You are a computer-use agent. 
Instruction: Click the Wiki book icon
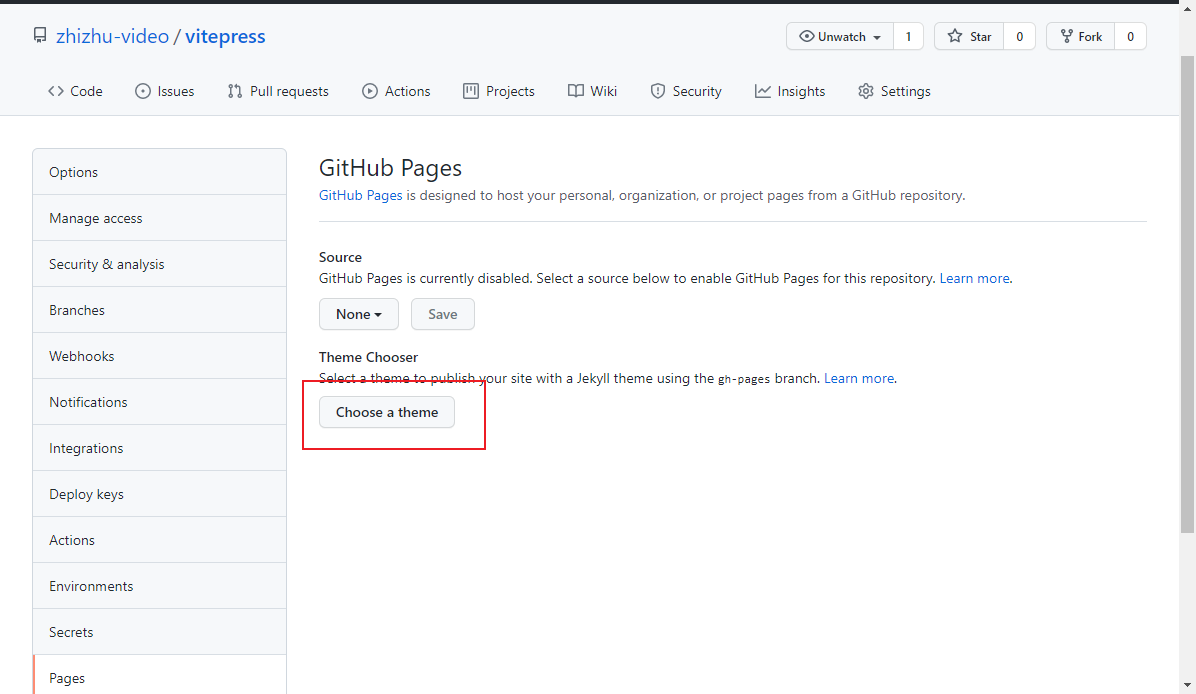tap(576, 92)
